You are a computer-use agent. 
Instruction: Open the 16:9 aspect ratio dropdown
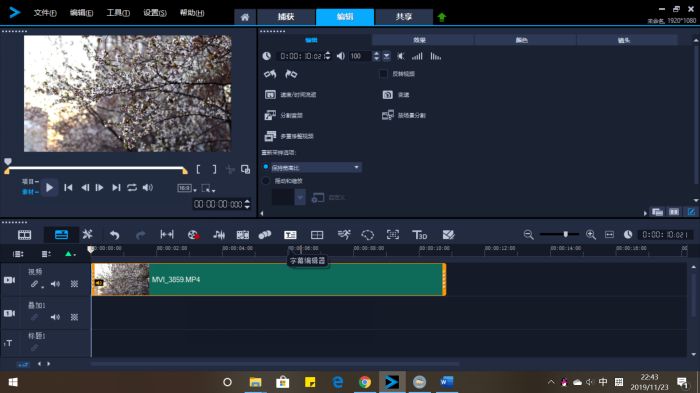pyautogui.click(x=187, y=188)
